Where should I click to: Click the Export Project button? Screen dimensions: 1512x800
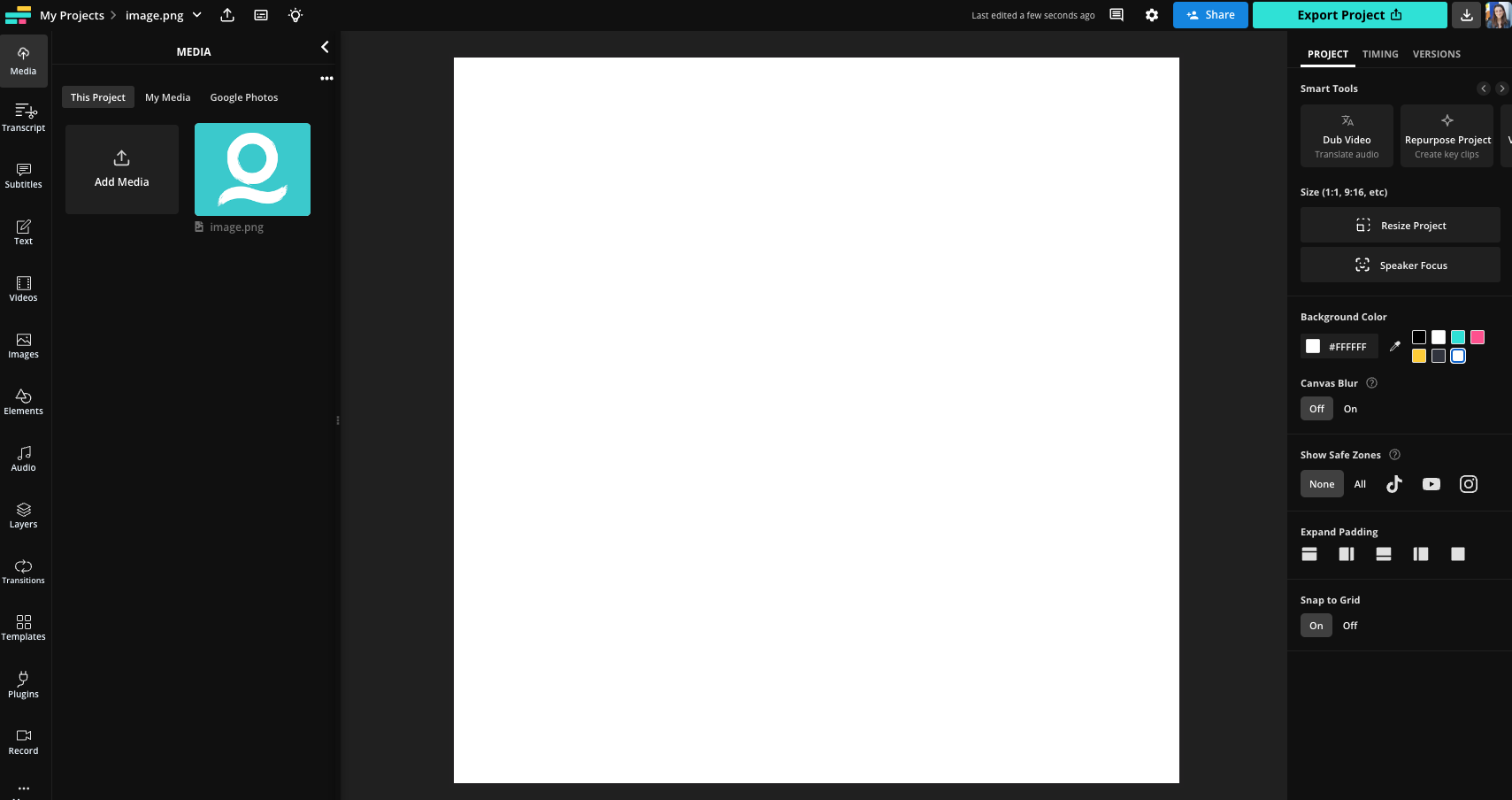tap(1348, 15)
